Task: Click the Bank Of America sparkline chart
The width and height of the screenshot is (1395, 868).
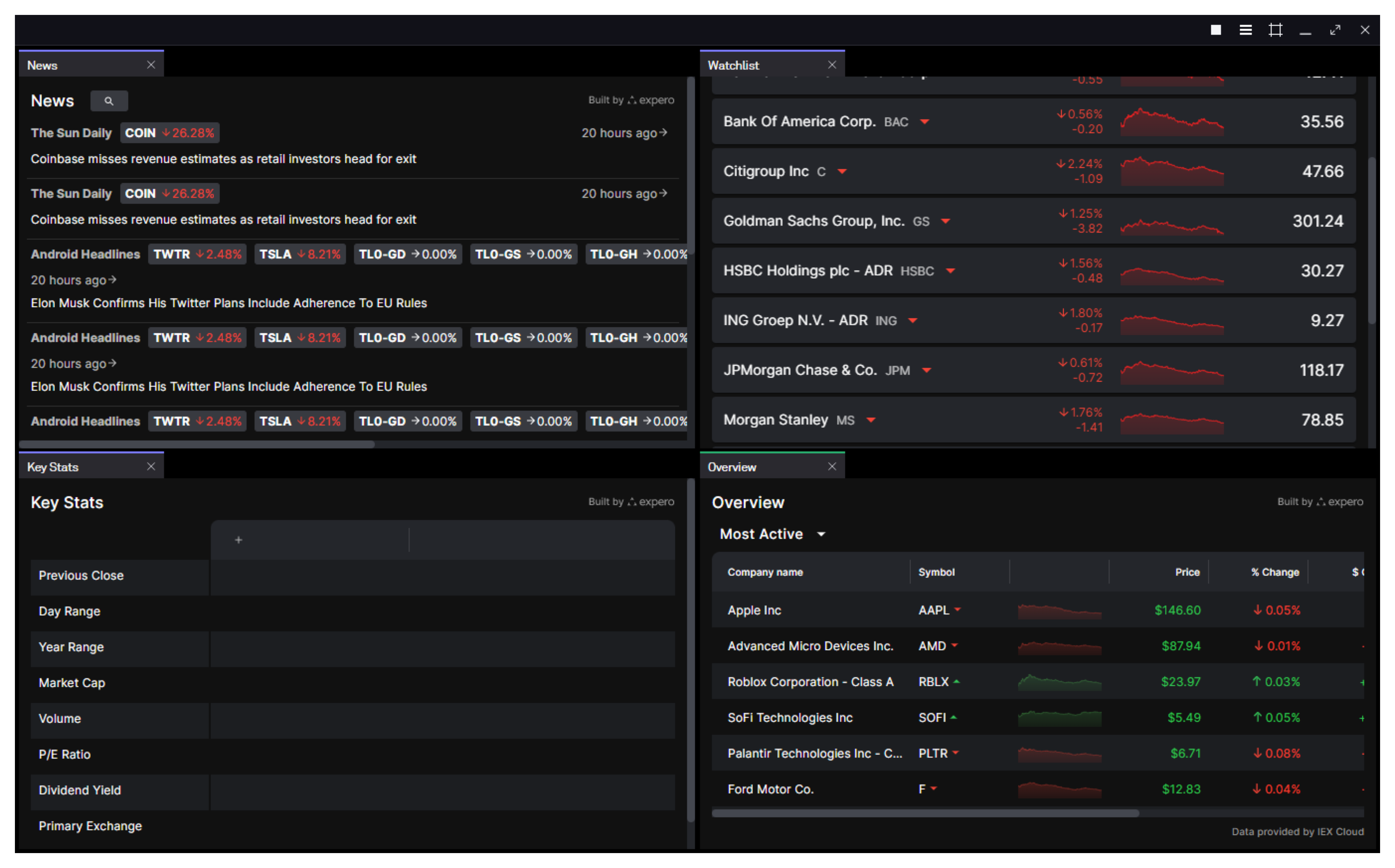Action: coord(1172,122)
